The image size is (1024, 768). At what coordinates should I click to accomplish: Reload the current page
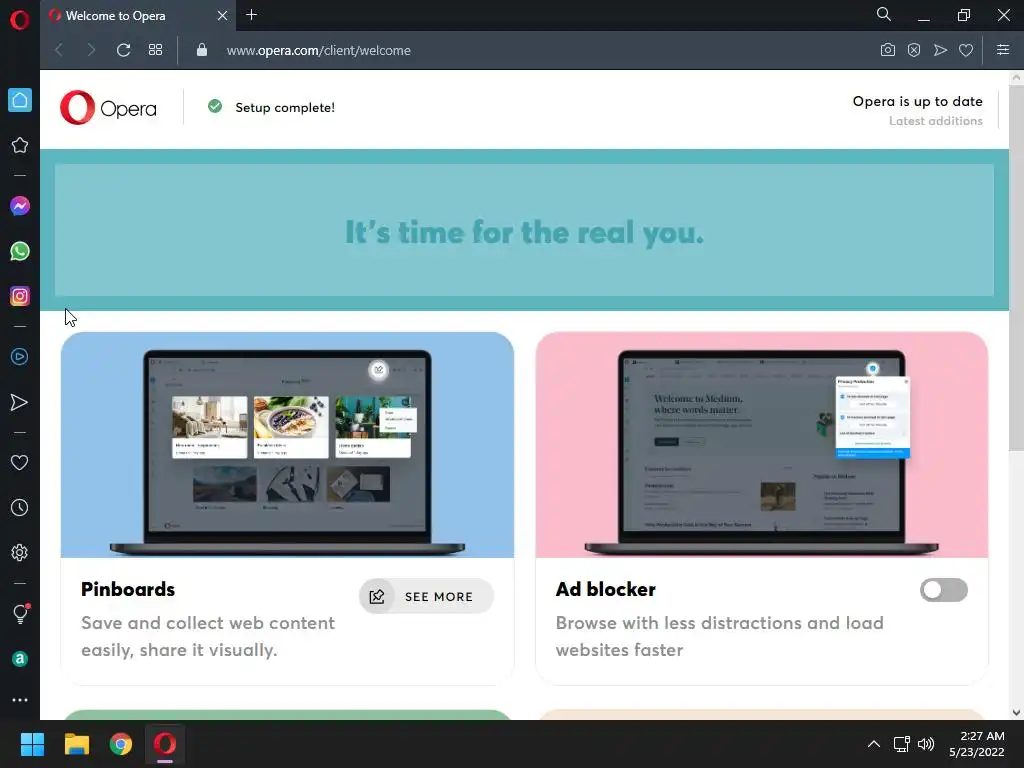click(123, 50)
